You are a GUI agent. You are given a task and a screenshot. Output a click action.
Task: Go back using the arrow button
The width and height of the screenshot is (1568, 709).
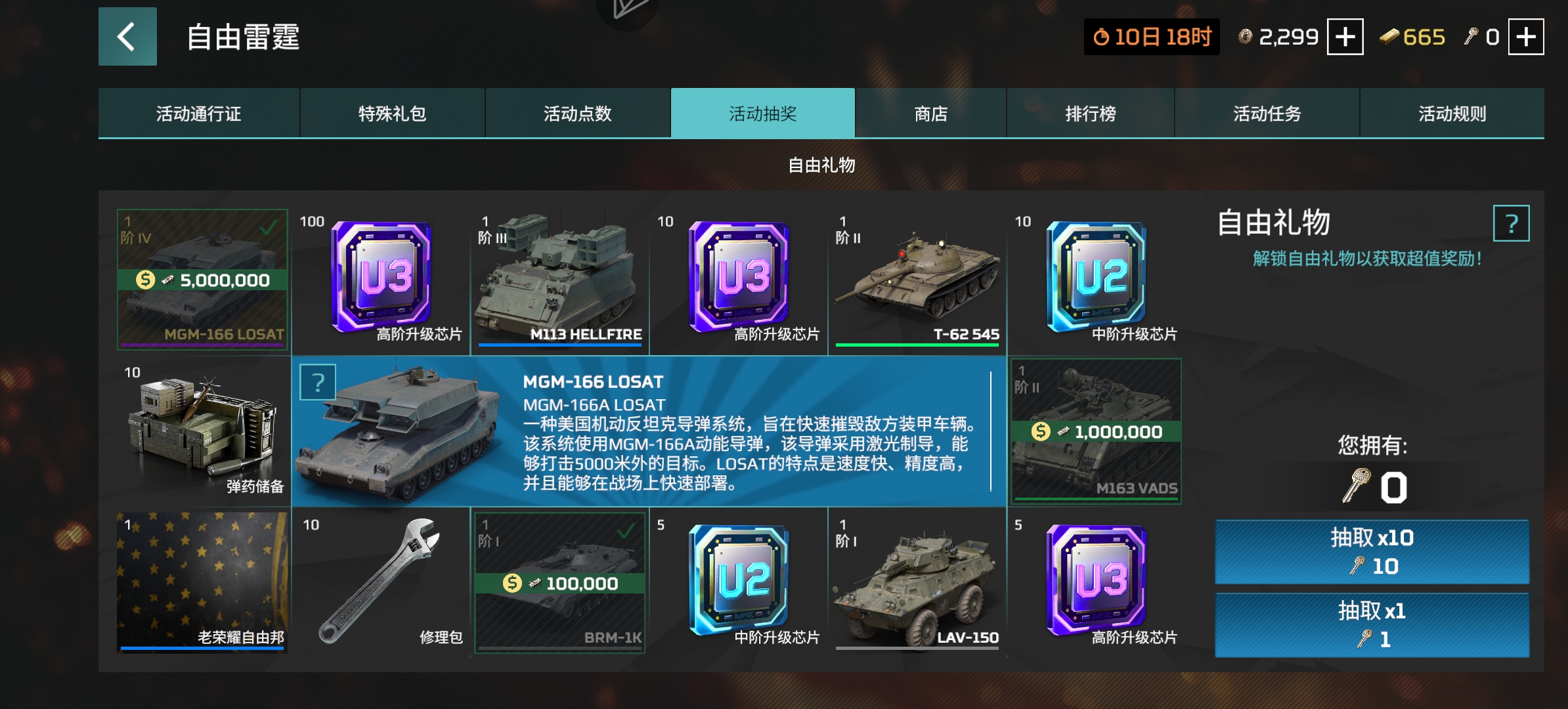(127, 37)
